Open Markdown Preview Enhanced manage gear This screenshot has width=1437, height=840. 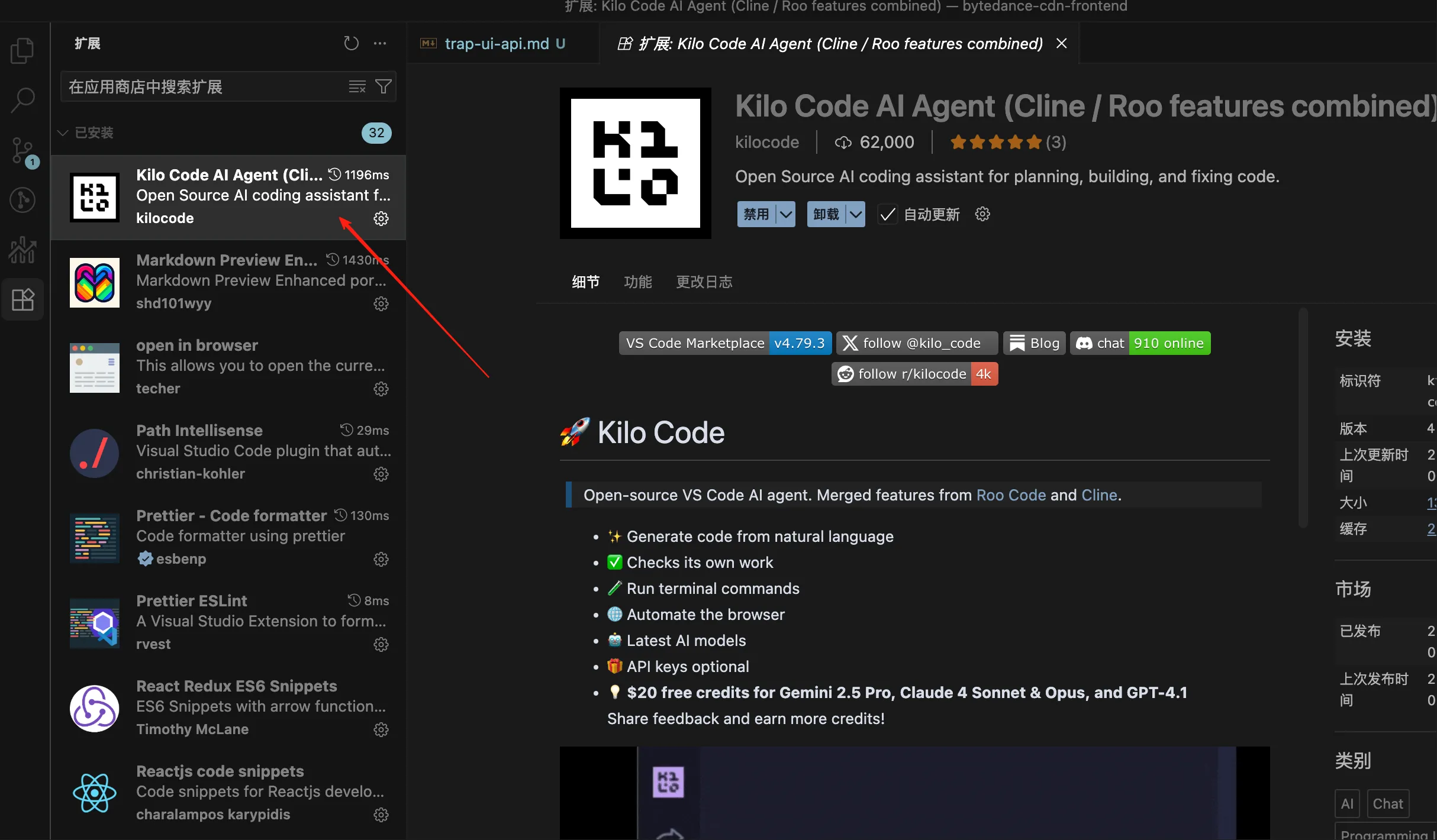tap(381, 303)
